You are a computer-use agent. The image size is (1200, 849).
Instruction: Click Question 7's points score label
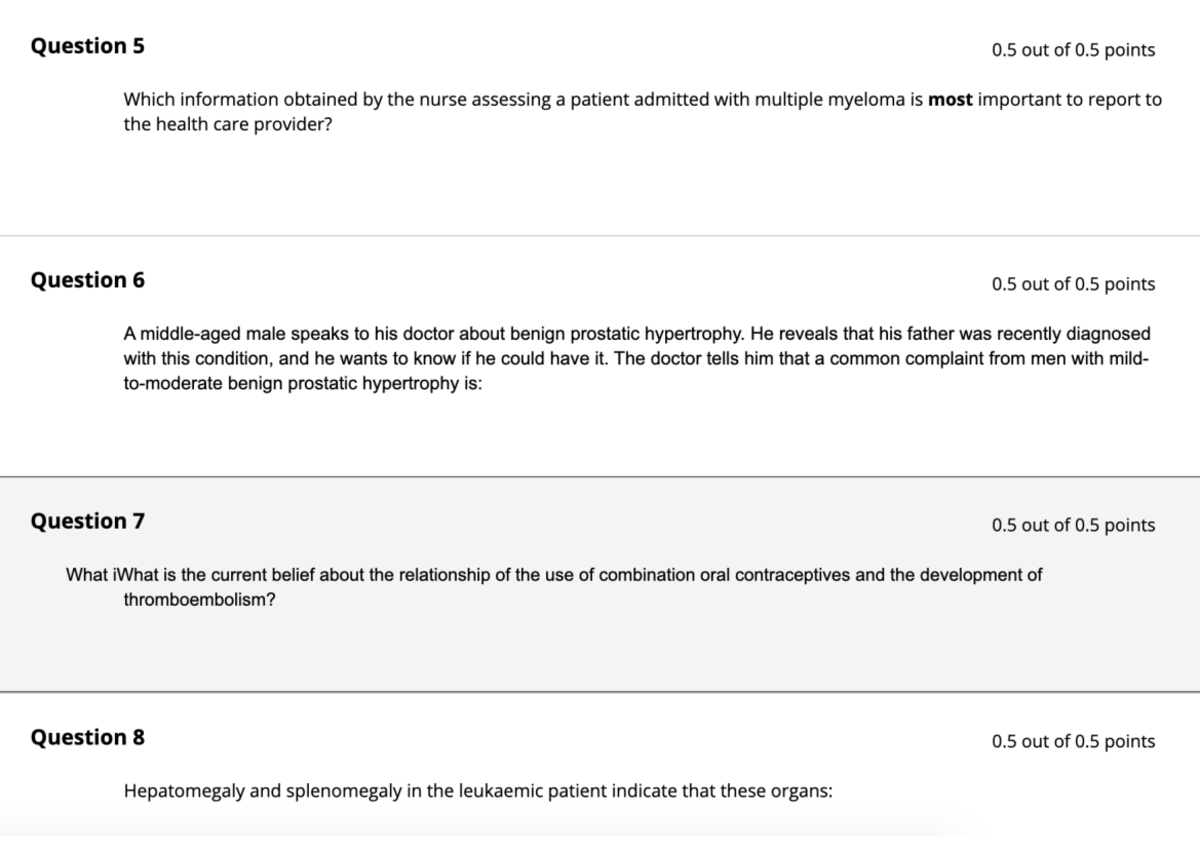[x=1072, y=525]
